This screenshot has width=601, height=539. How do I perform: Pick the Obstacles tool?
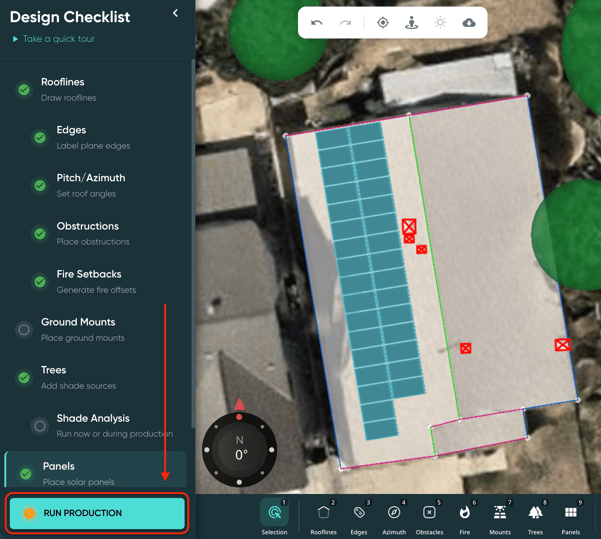click(x=429, y=515)
